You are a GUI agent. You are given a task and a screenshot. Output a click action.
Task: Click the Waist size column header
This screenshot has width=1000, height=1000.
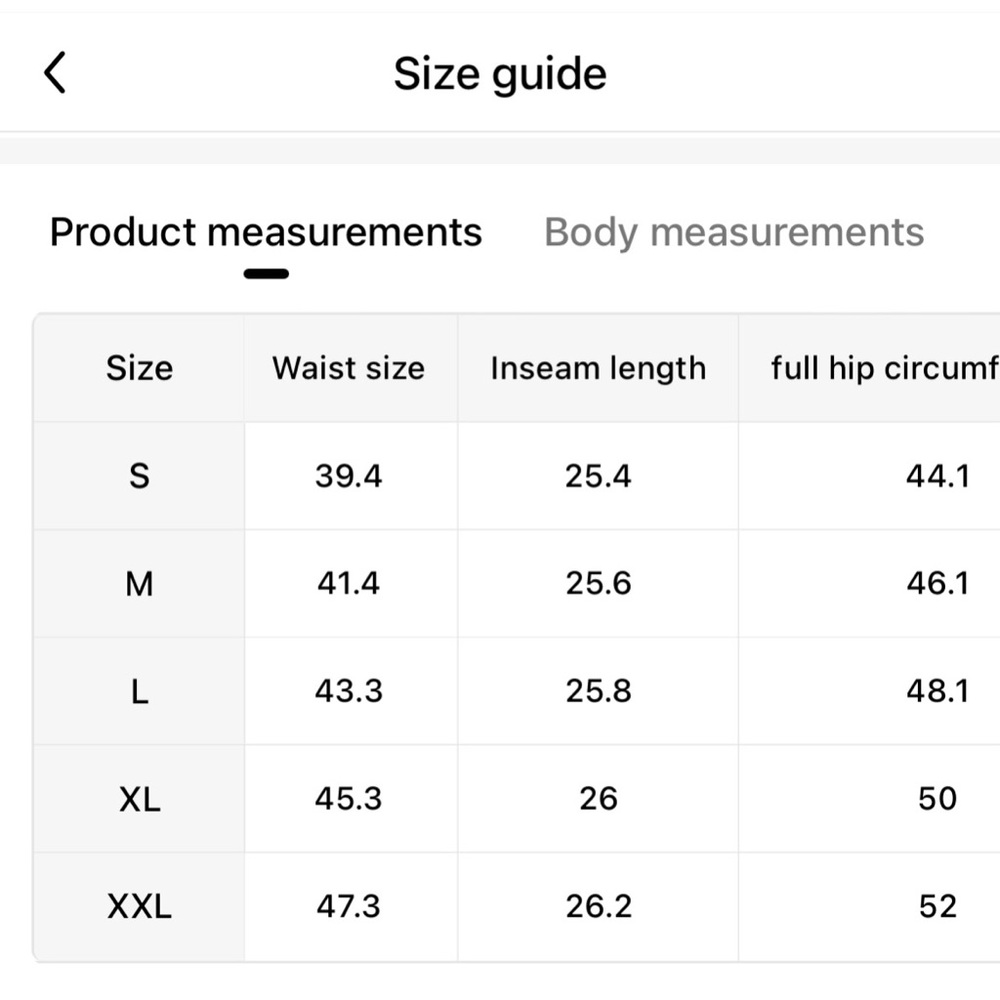348,368
